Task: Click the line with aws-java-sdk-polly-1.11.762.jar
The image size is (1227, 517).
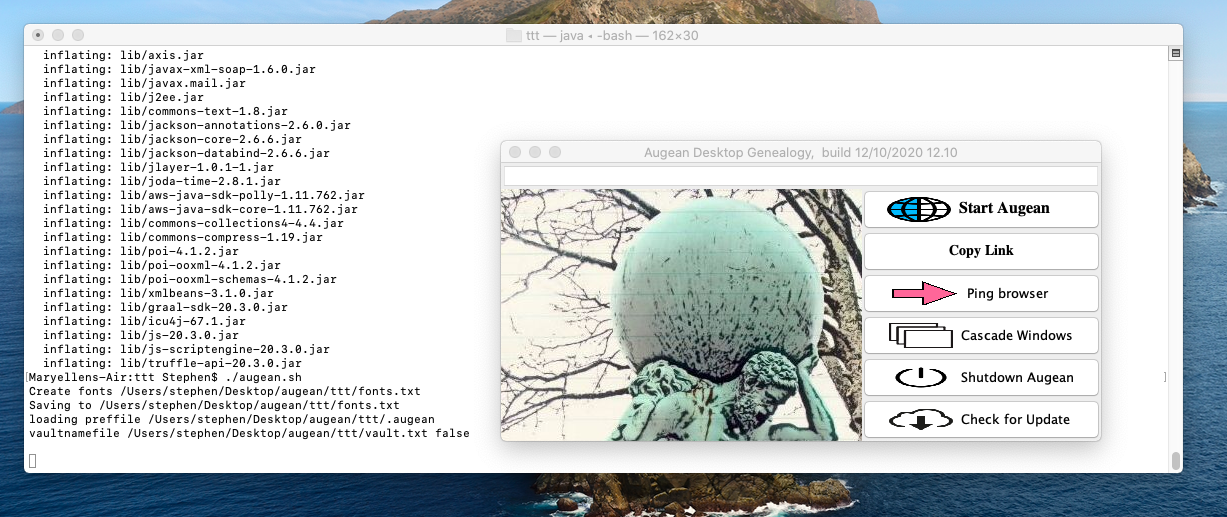Action: pyautogui.click(x=204, y=196)
